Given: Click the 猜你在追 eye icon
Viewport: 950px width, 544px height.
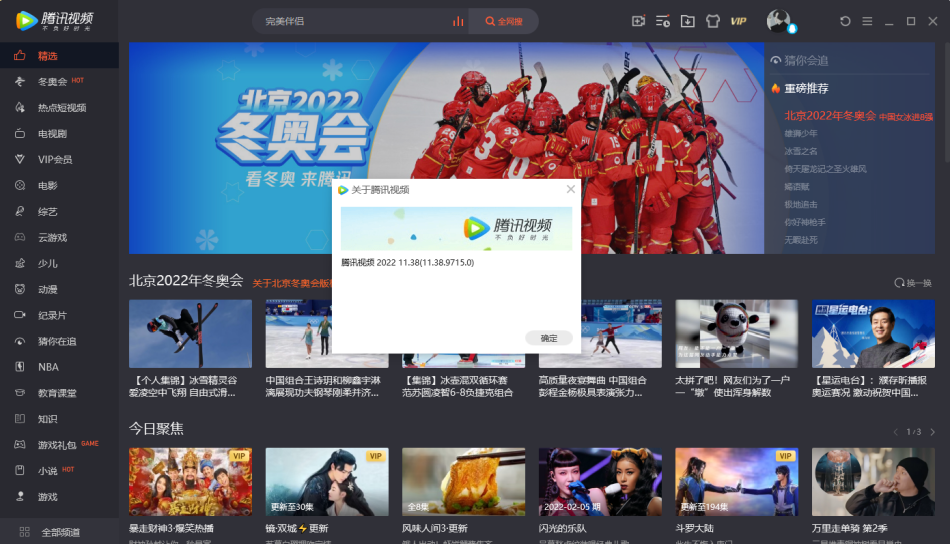Looking at the screenshot, I should pyautogui.click(x=20, y=341).
